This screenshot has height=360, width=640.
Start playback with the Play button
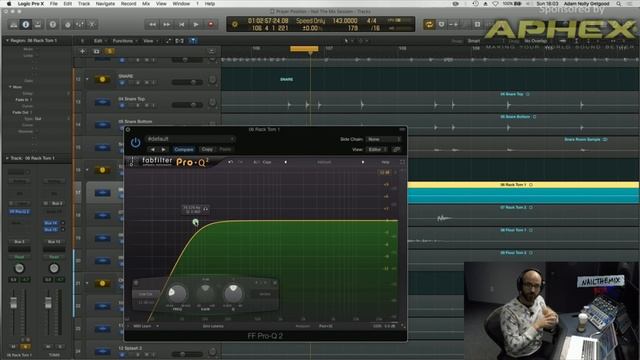coord(196,24)
